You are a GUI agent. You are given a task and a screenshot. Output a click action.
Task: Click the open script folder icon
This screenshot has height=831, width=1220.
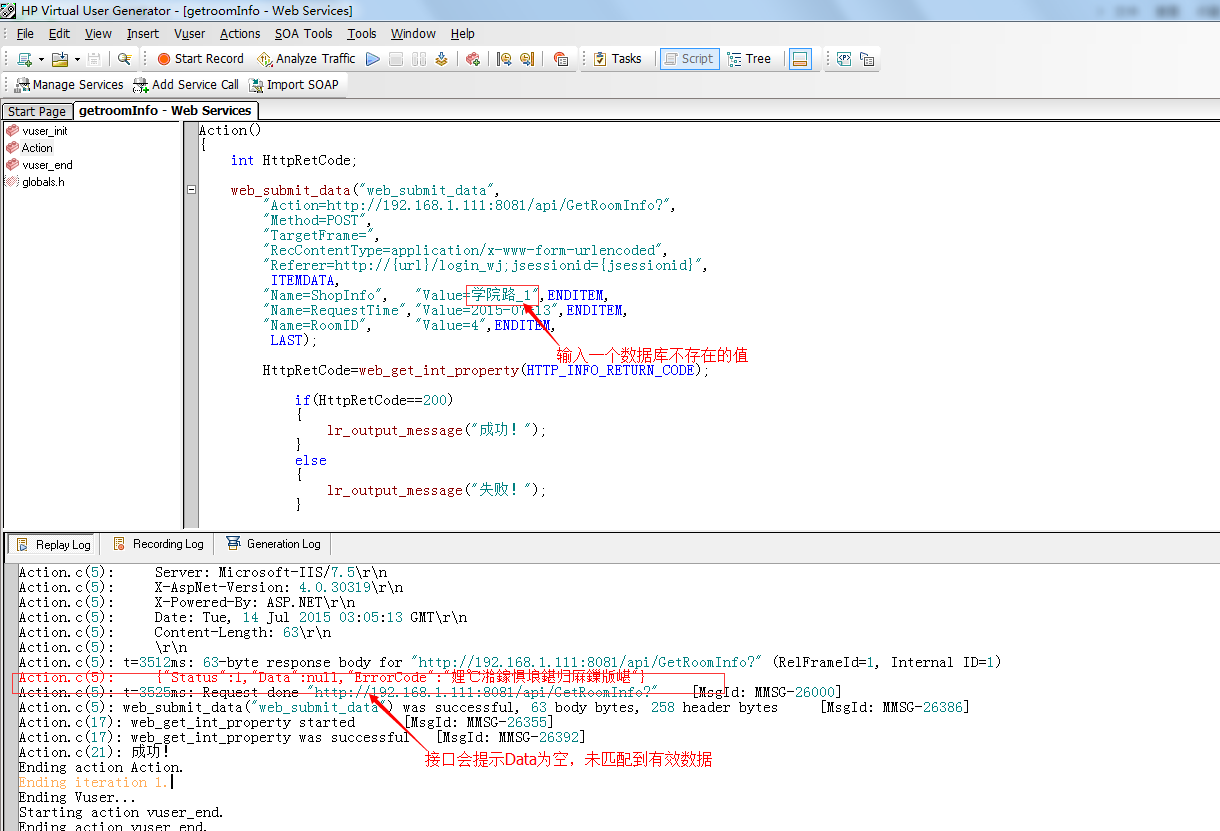pos(59,59)
